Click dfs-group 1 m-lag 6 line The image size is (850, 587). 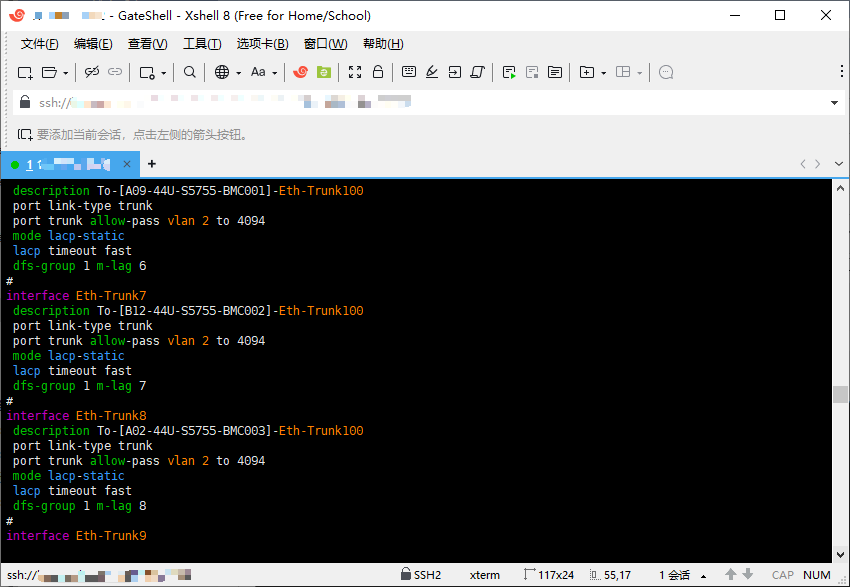80,266
